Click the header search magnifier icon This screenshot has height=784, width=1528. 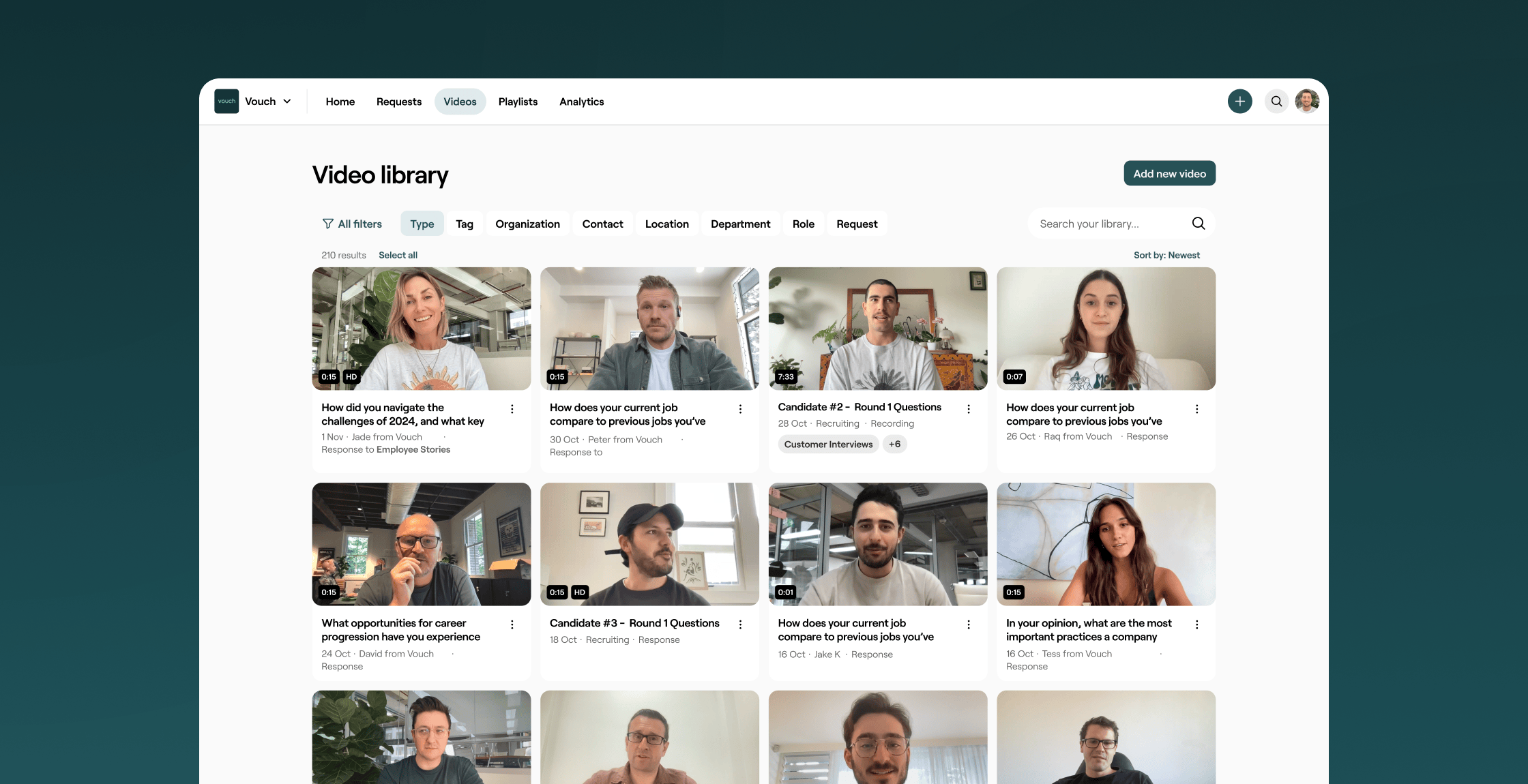tap(1276, 102)
